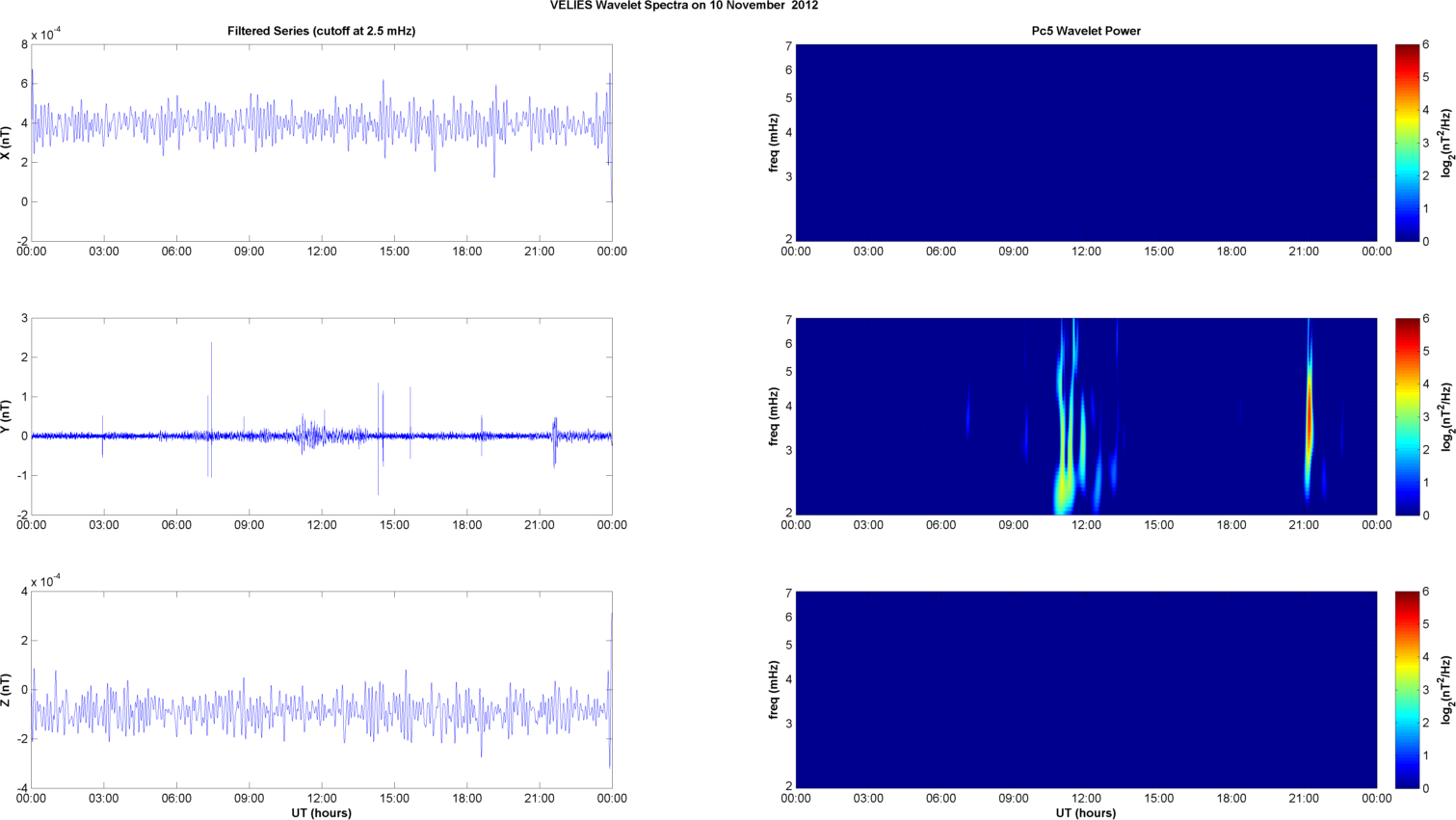Click the top wavelet power colorbar
Image resolution: width=1456 pixels, height=820 pixels.
coord(1407,143)
